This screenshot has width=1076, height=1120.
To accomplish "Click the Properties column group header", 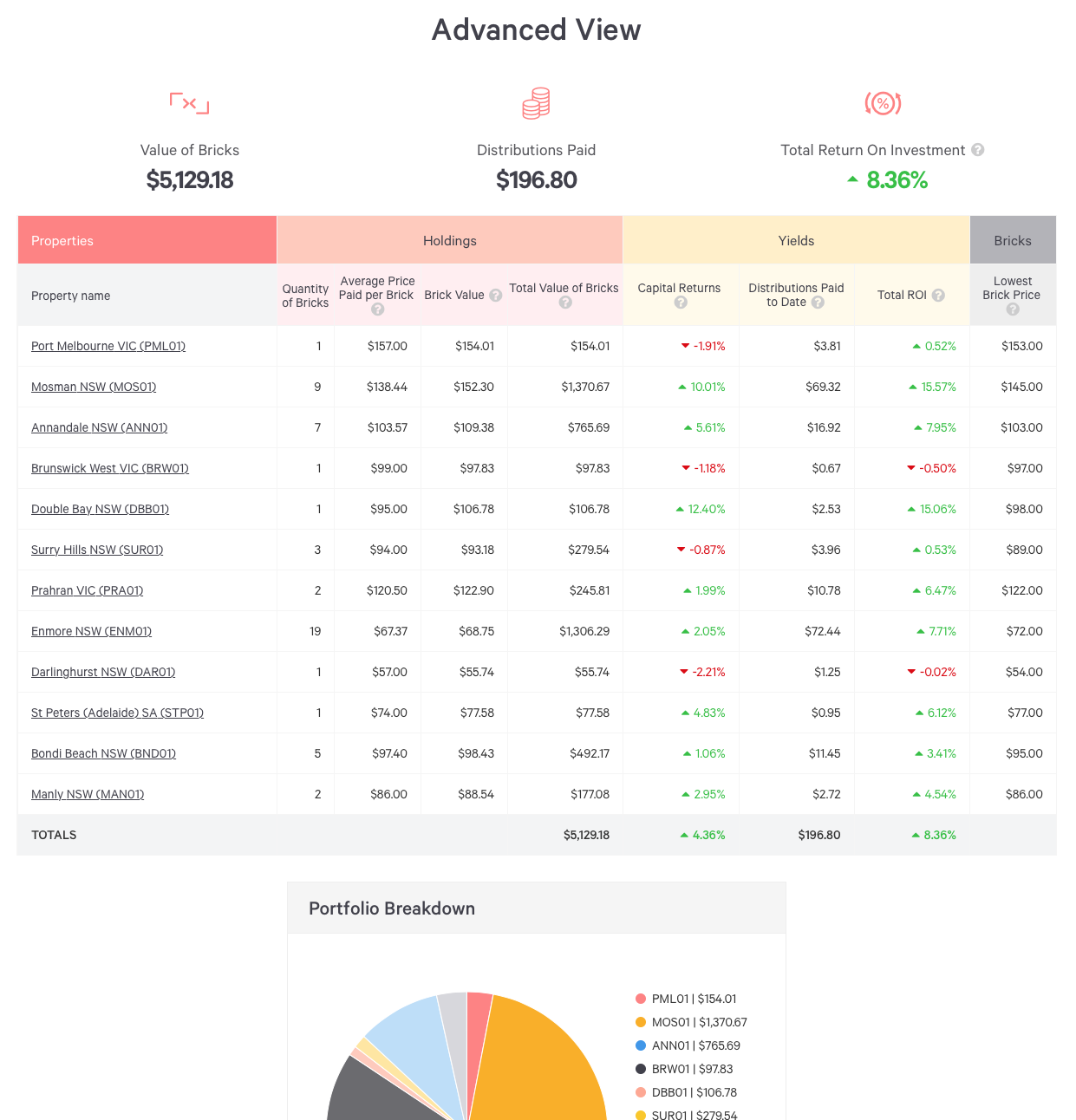I will 147,240.
